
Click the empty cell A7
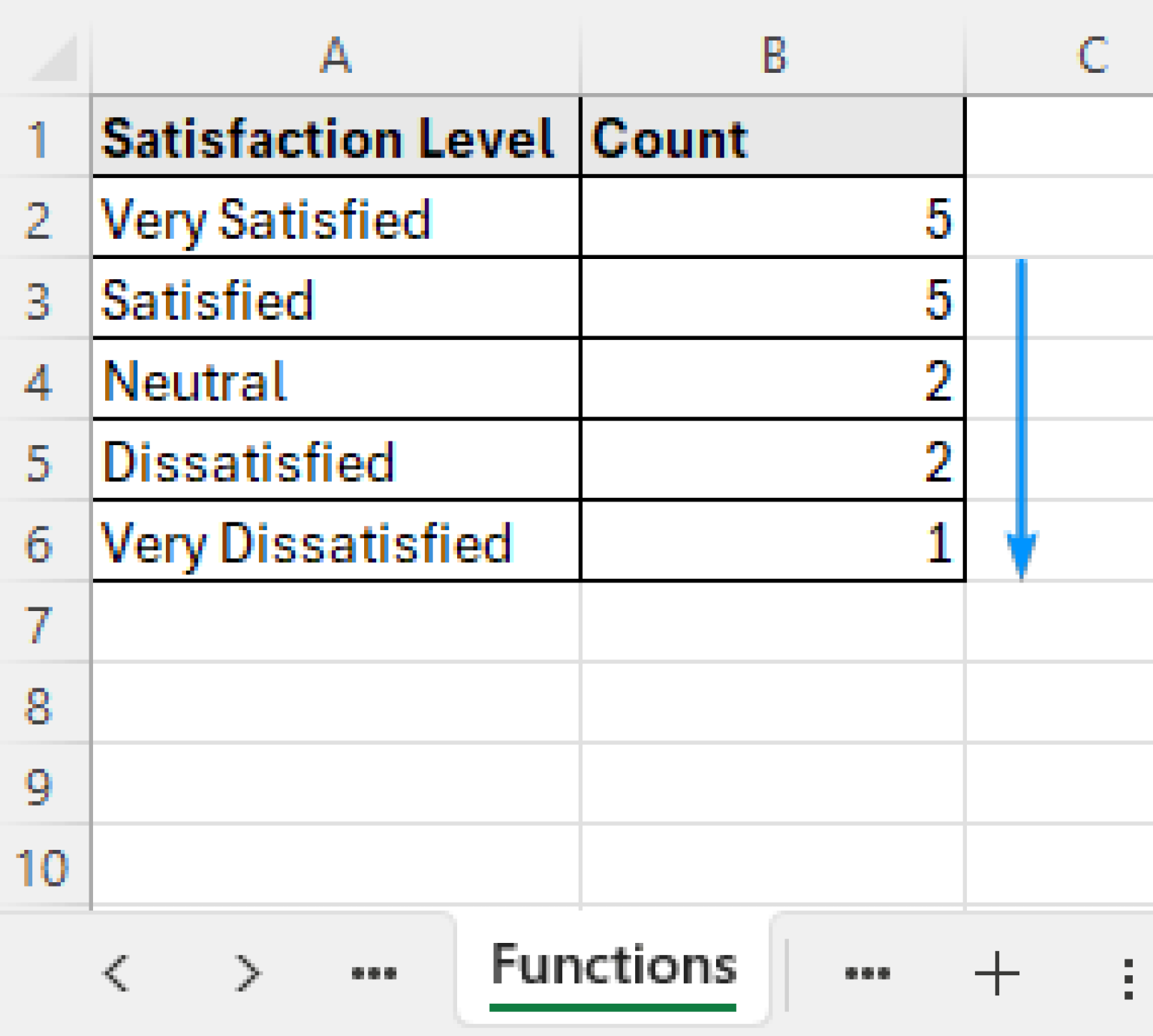pos(336,623)
